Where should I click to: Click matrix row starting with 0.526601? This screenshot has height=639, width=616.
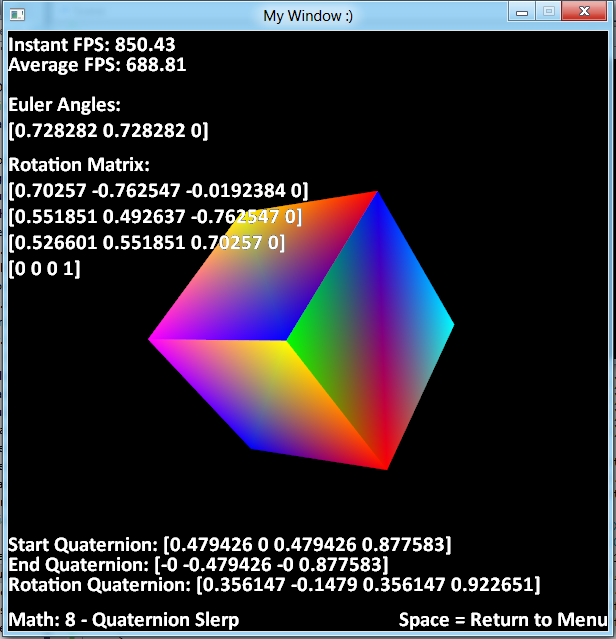click(147, 242)
